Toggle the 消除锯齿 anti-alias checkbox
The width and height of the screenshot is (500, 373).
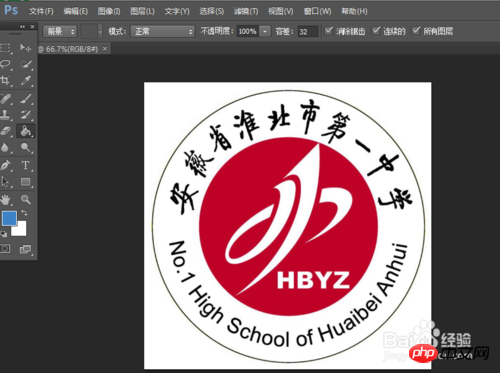click(x=329, y=31)
